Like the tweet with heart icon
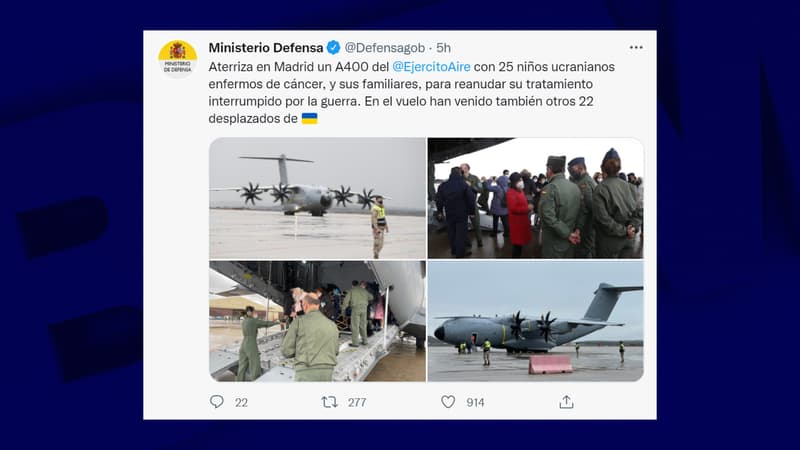The width and height of the screenshot is (800, 450). pos(448,402)
